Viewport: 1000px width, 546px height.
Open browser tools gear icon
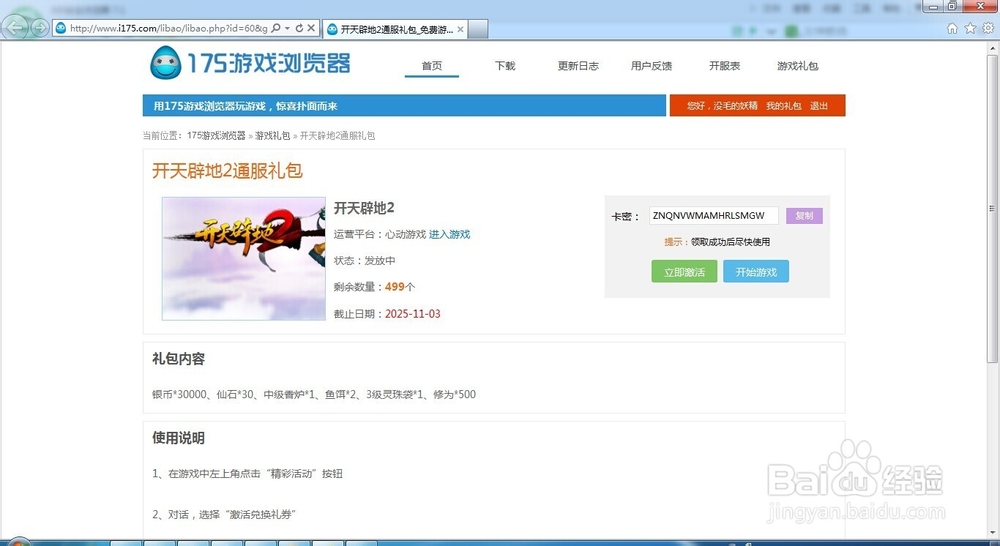point(988,28)
